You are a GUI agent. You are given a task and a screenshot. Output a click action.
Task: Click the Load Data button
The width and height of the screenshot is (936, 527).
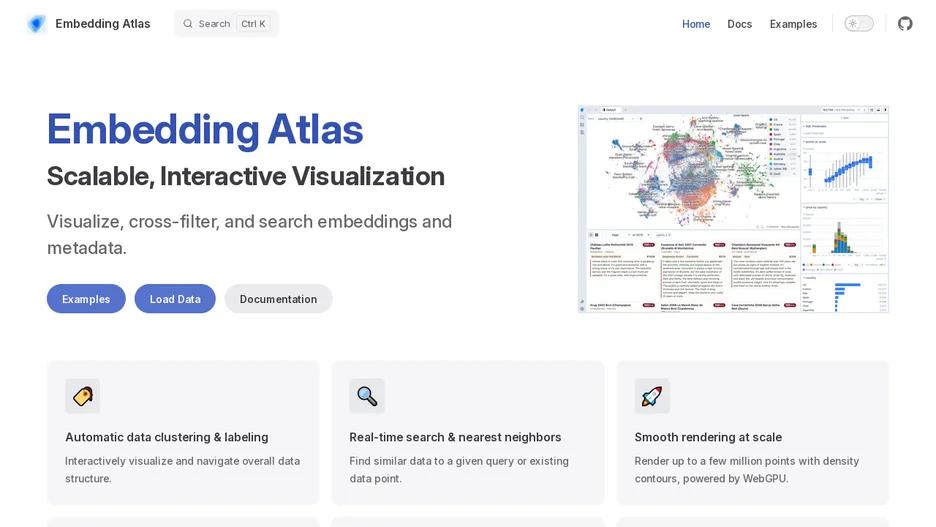(x=175, y=299)
